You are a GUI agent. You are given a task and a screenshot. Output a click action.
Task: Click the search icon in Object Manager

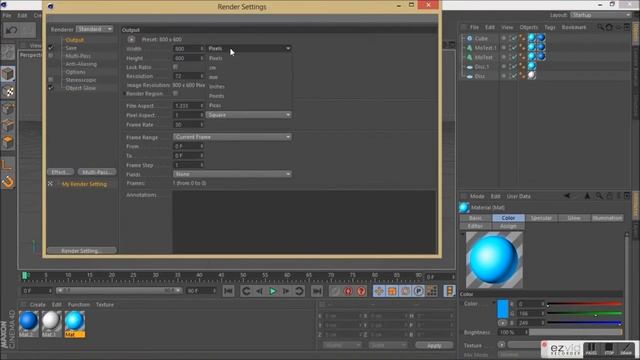tap(600, 27)
